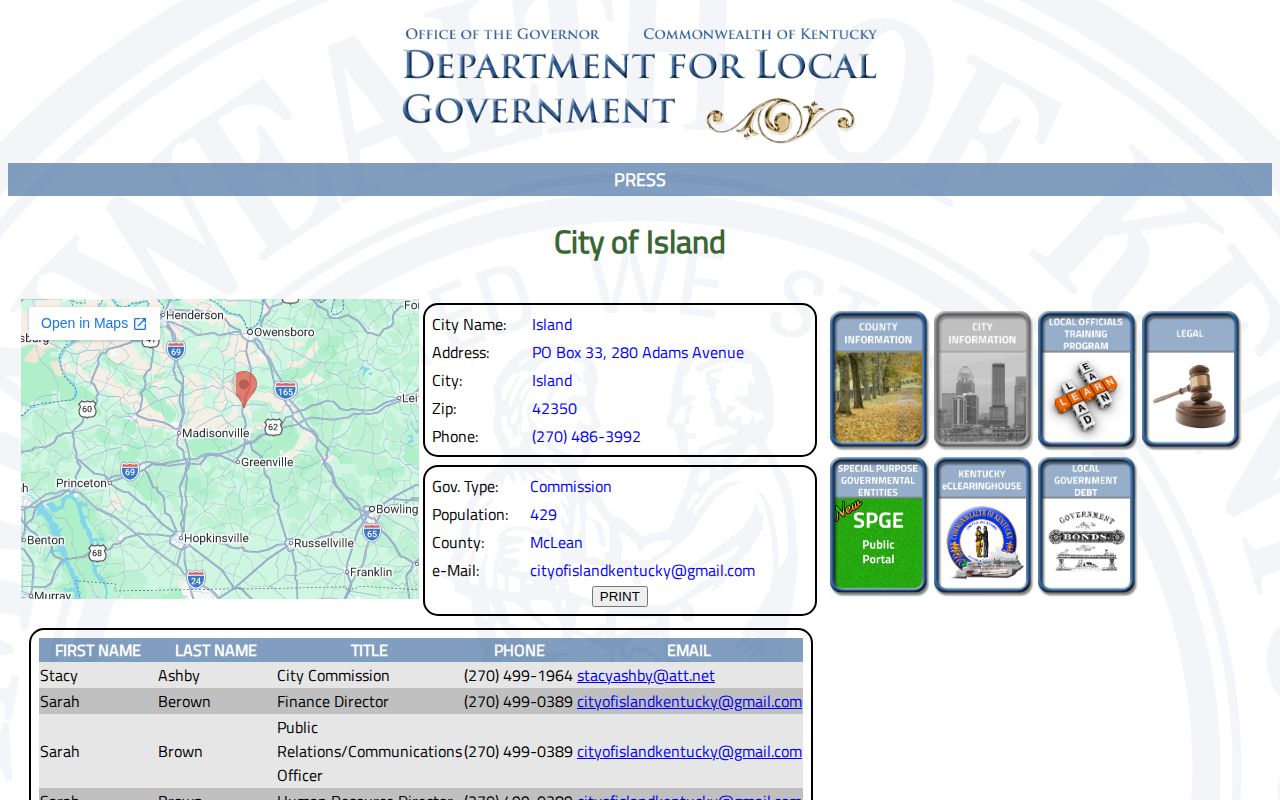Click Owensboro on the map
The image size is (1280, 800).
pyautogui.click(x=284, y=331)
